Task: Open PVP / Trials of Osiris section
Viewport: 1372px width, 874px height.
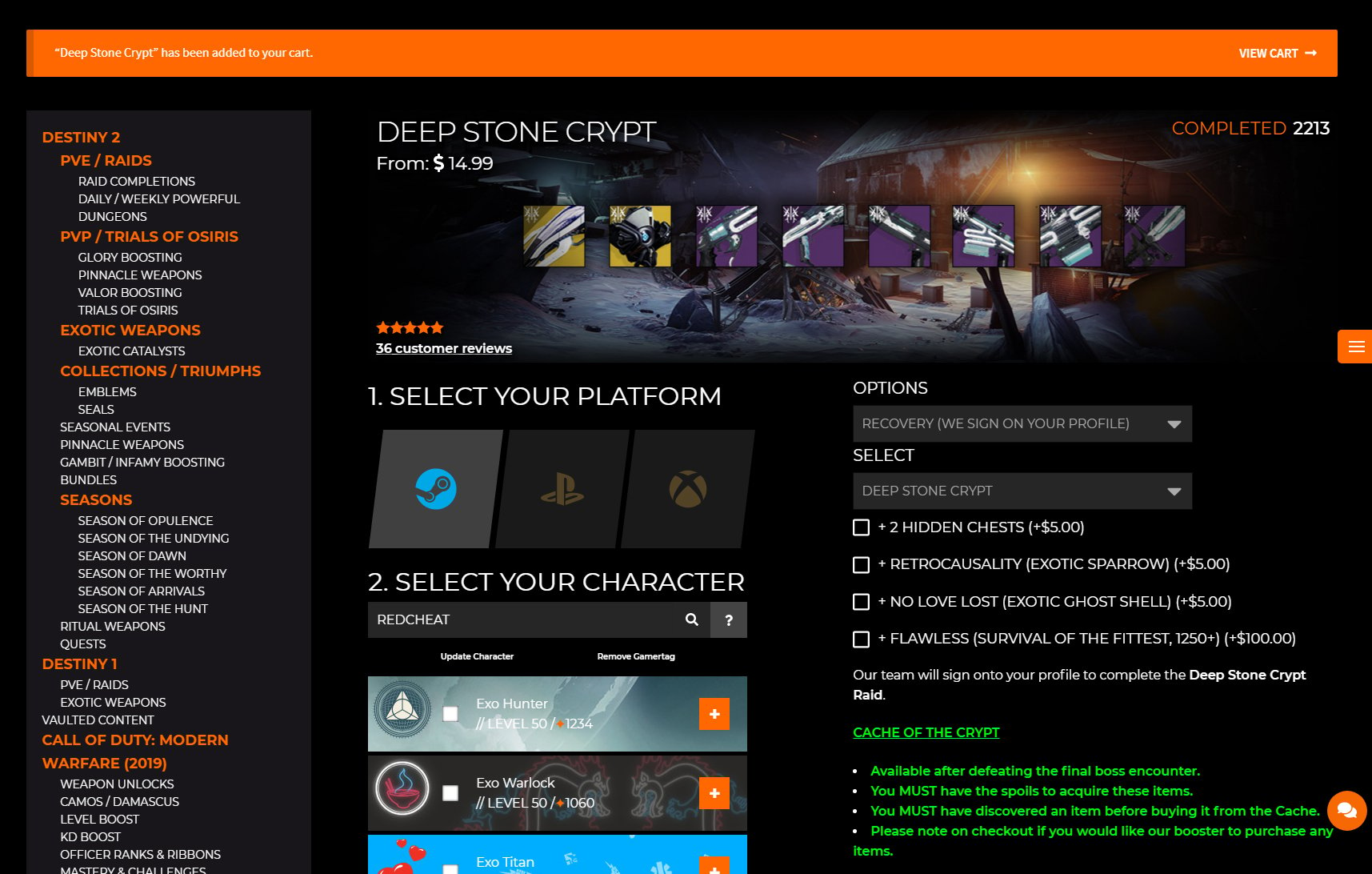Action: pos(149,236)
